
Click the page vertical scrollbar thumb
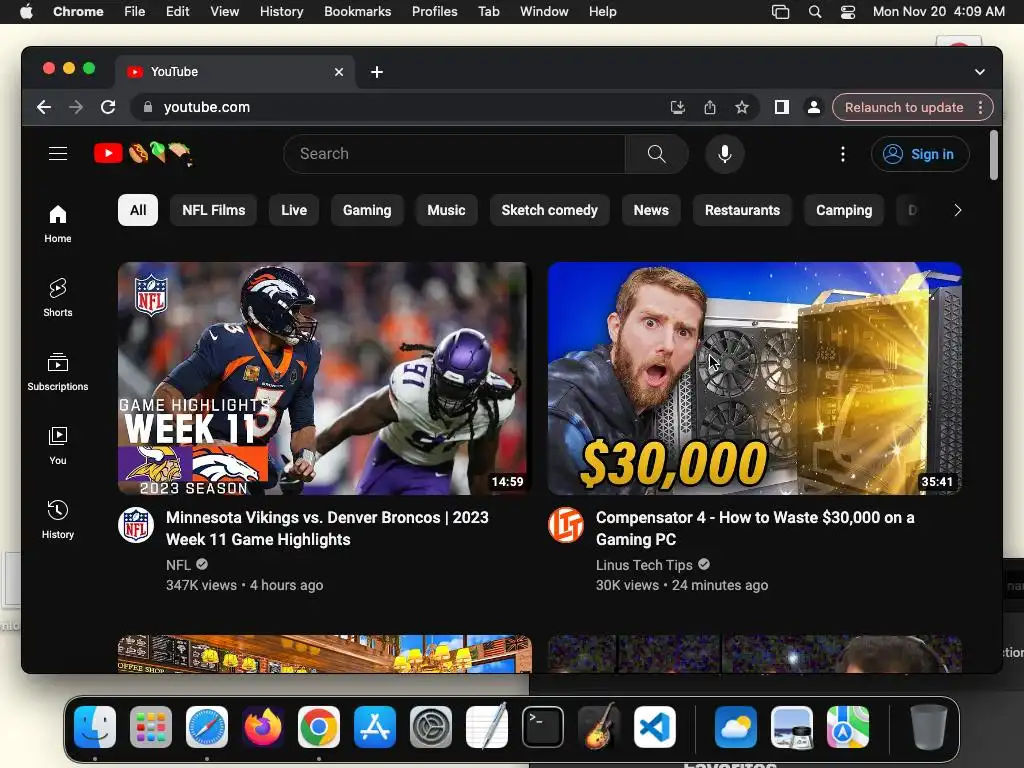(x=993, y=155)
